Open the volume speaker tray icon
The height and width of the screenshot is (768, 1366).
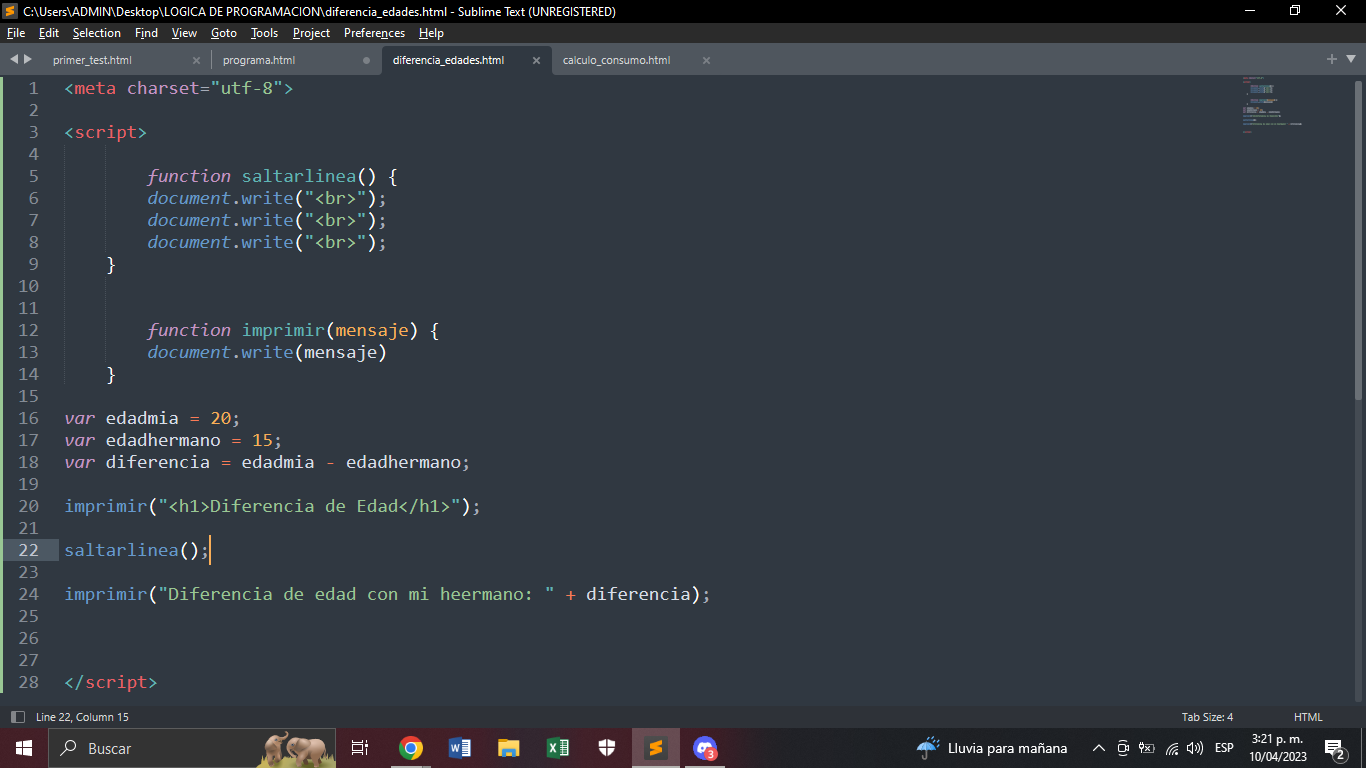tap(1194, 748)
